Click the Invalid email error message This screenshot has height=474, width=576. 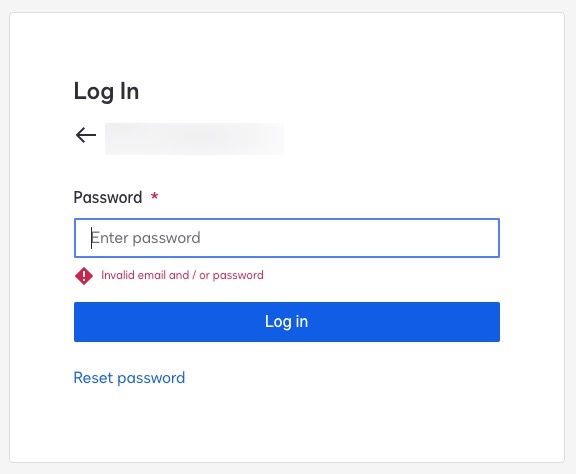(x=182, y=275)
